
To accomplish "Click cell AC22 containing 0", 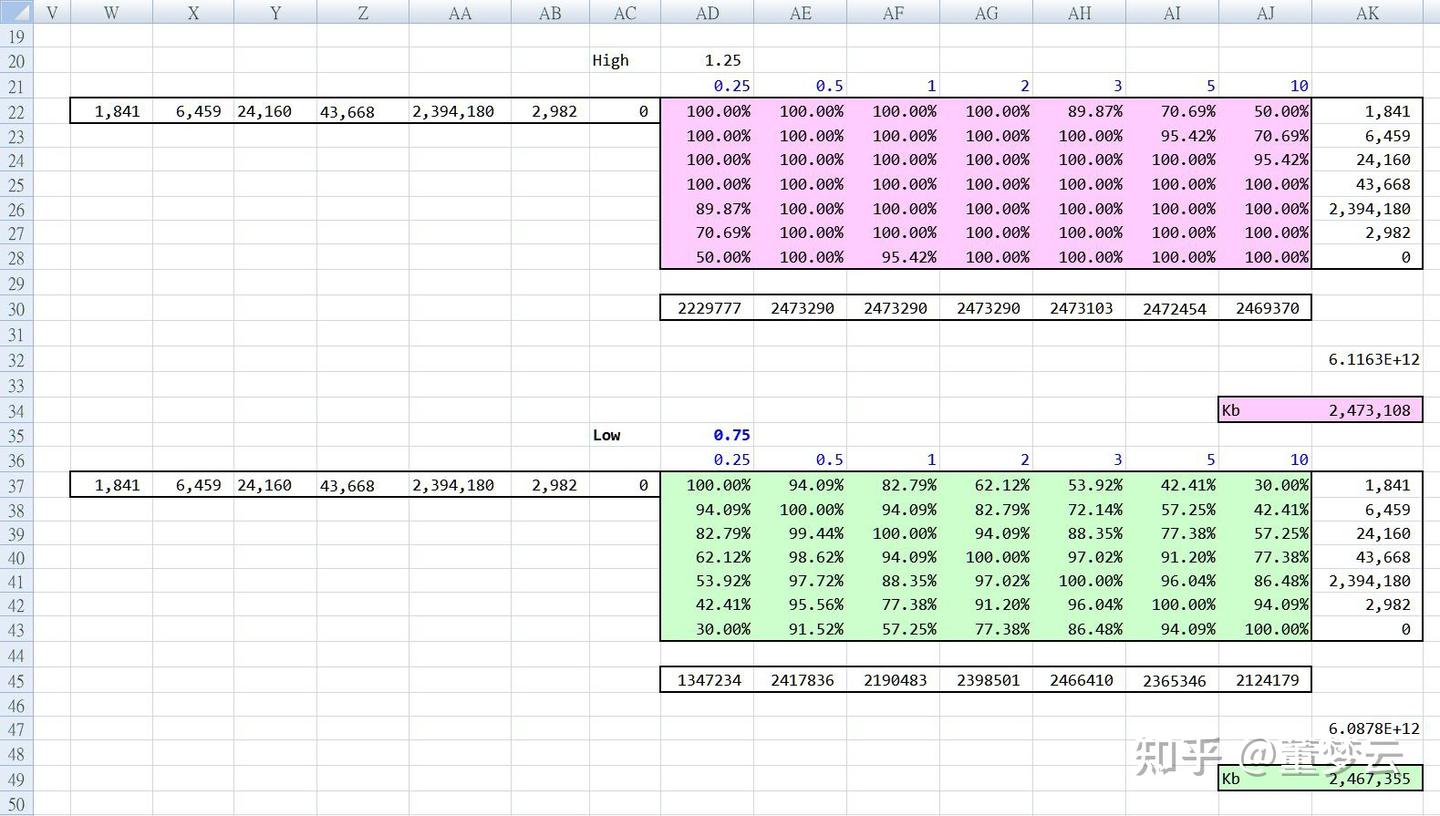I will pos(625,111).
